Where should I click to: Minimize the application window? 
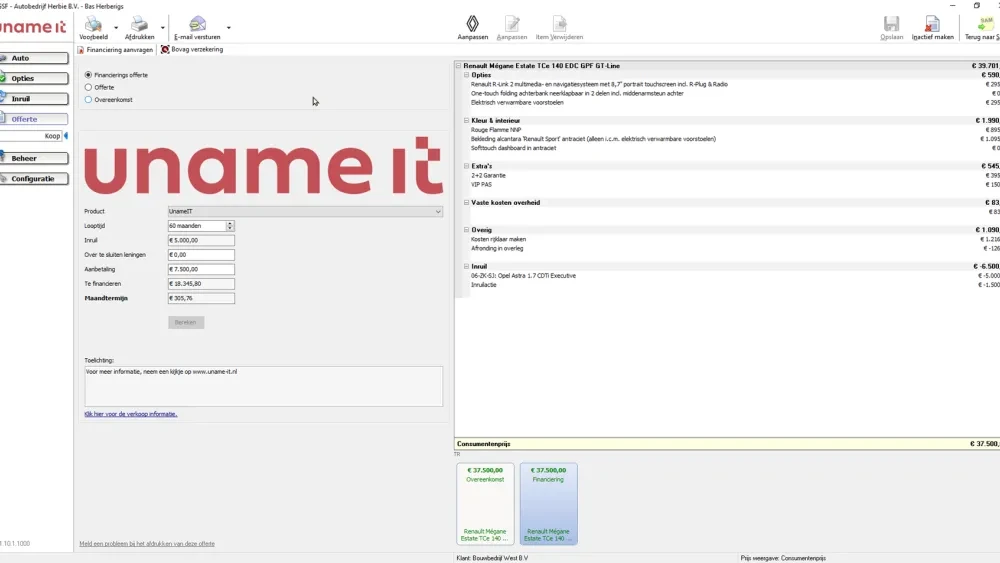pos(953,5)
